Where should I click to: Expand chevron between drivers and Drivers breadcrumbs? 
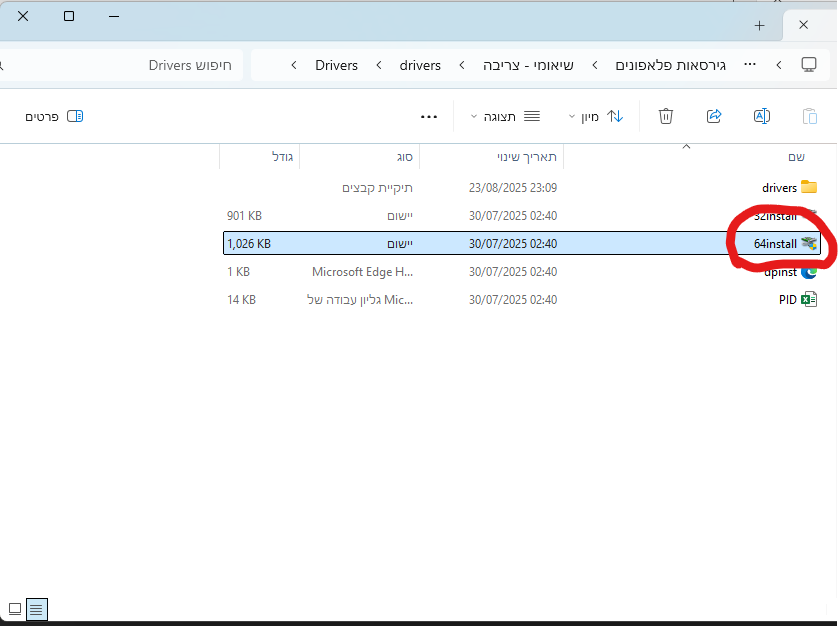point(379,65)
